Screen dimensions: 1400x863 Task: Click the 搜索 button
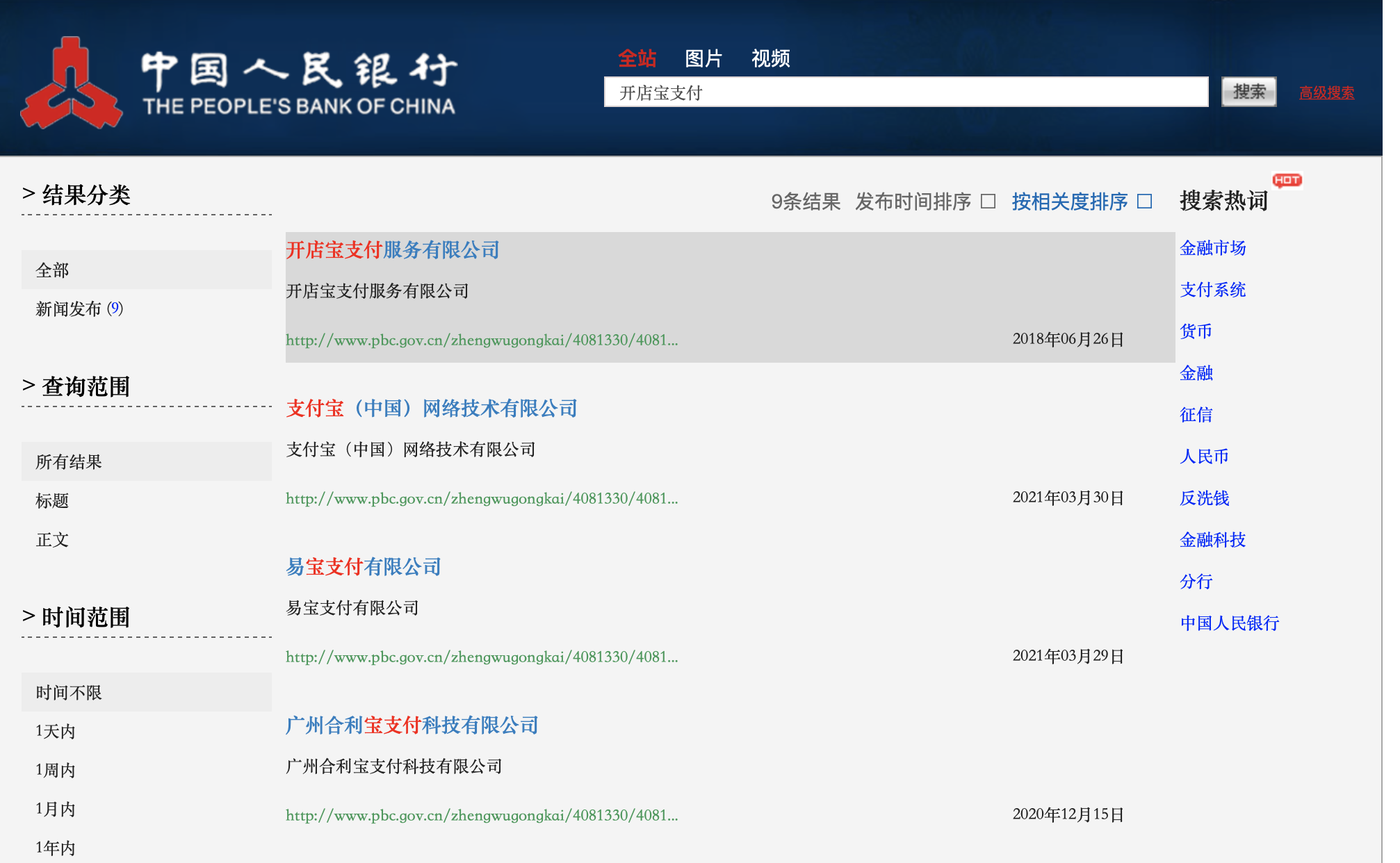pyautogui.click(x=1249, y=92)
